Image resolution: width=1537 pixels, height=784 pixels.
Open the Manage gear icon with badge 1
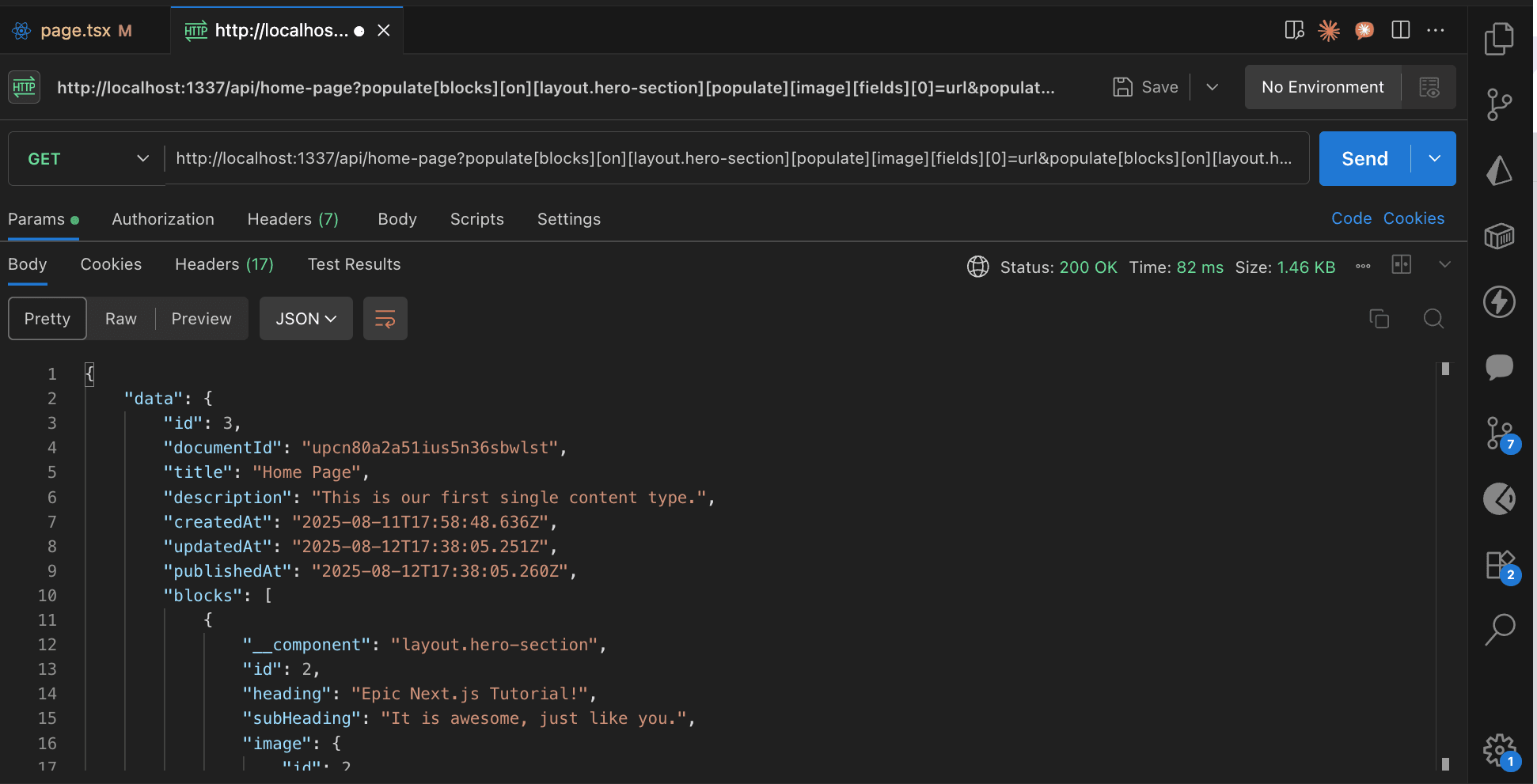coord(1501,751)
